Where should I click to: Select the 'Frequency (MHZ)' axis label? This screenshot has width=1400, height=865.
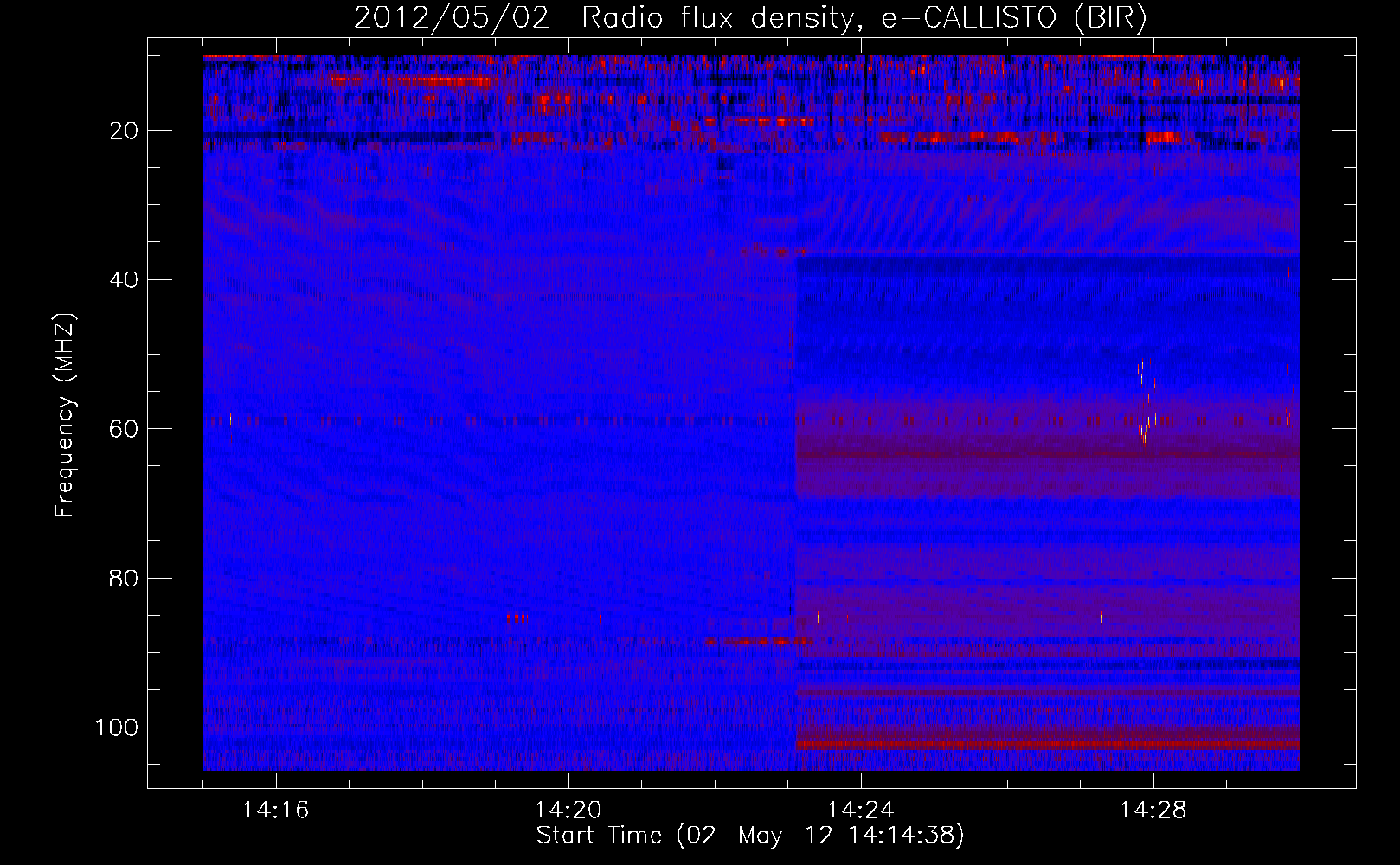pyautogui.click(x=65, y=414)
